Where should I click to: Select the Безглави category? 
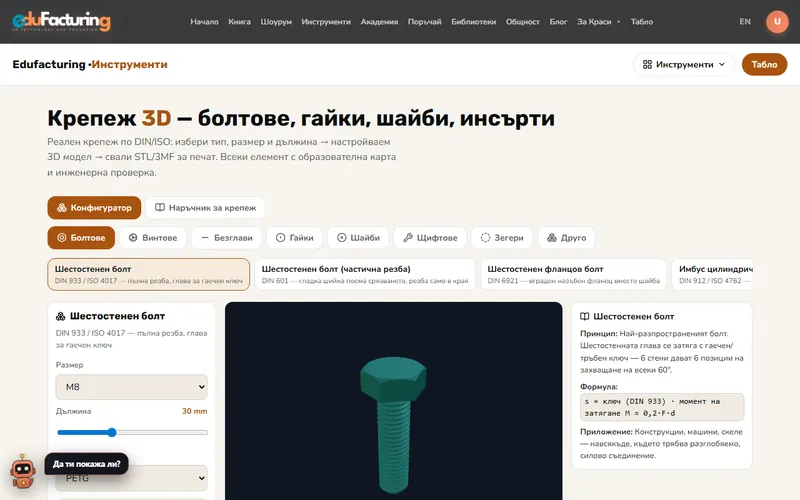pos(227,238)
